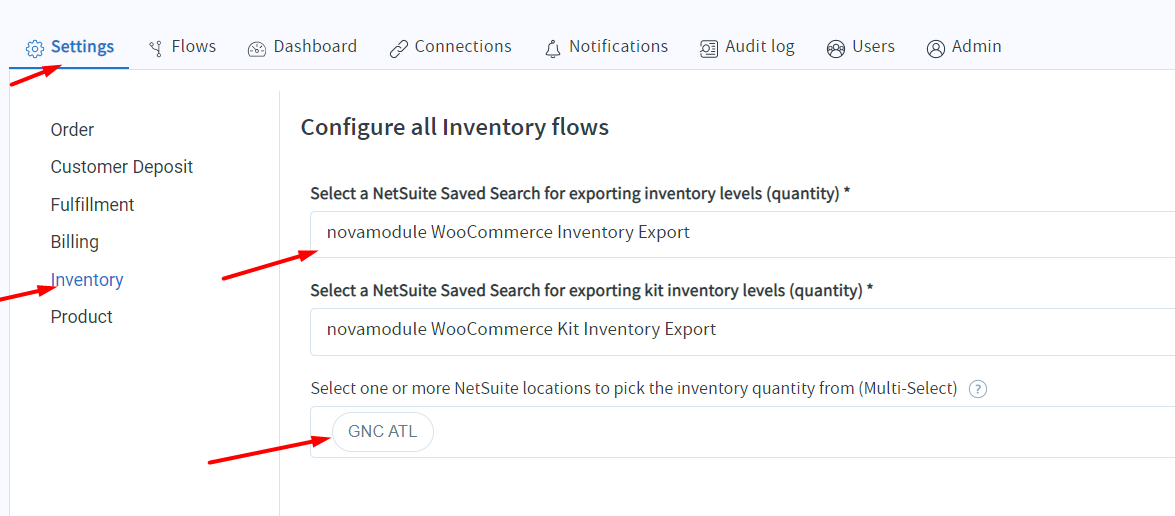The height and width of the screenshot is (516, 1175).
Task: Click the Audit log icon
Action: pos(709,48)
